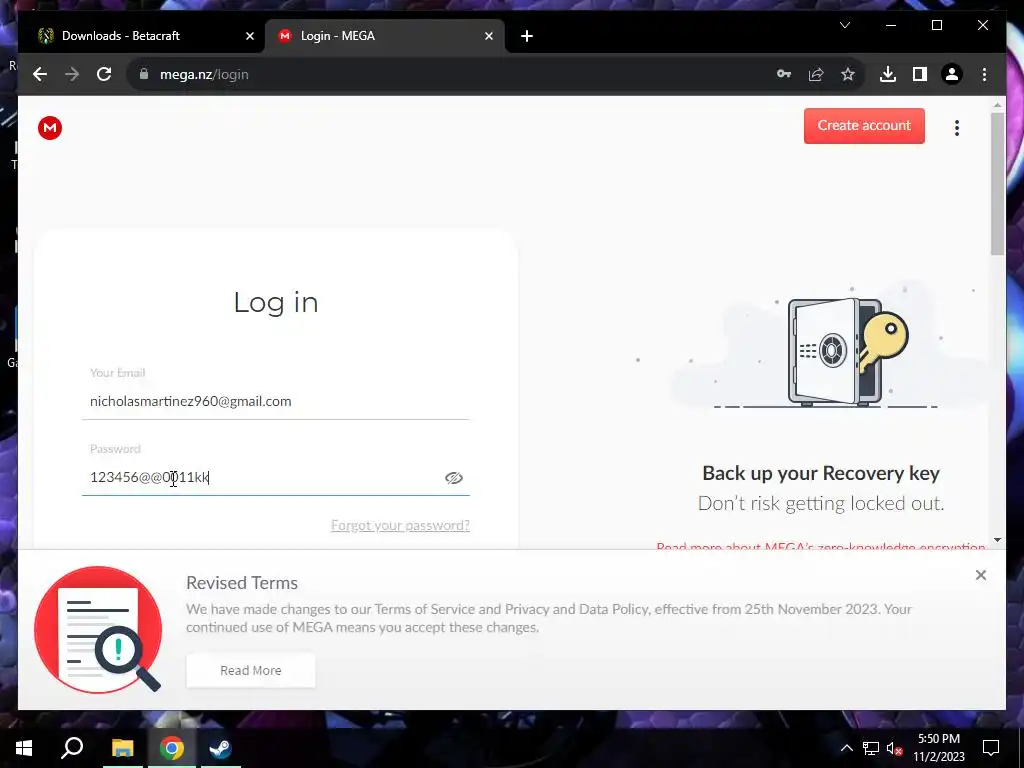Viewport: 1024px width, 768px height.
Task: Click "Don't risk getting locked out." text
Action: 821,504
